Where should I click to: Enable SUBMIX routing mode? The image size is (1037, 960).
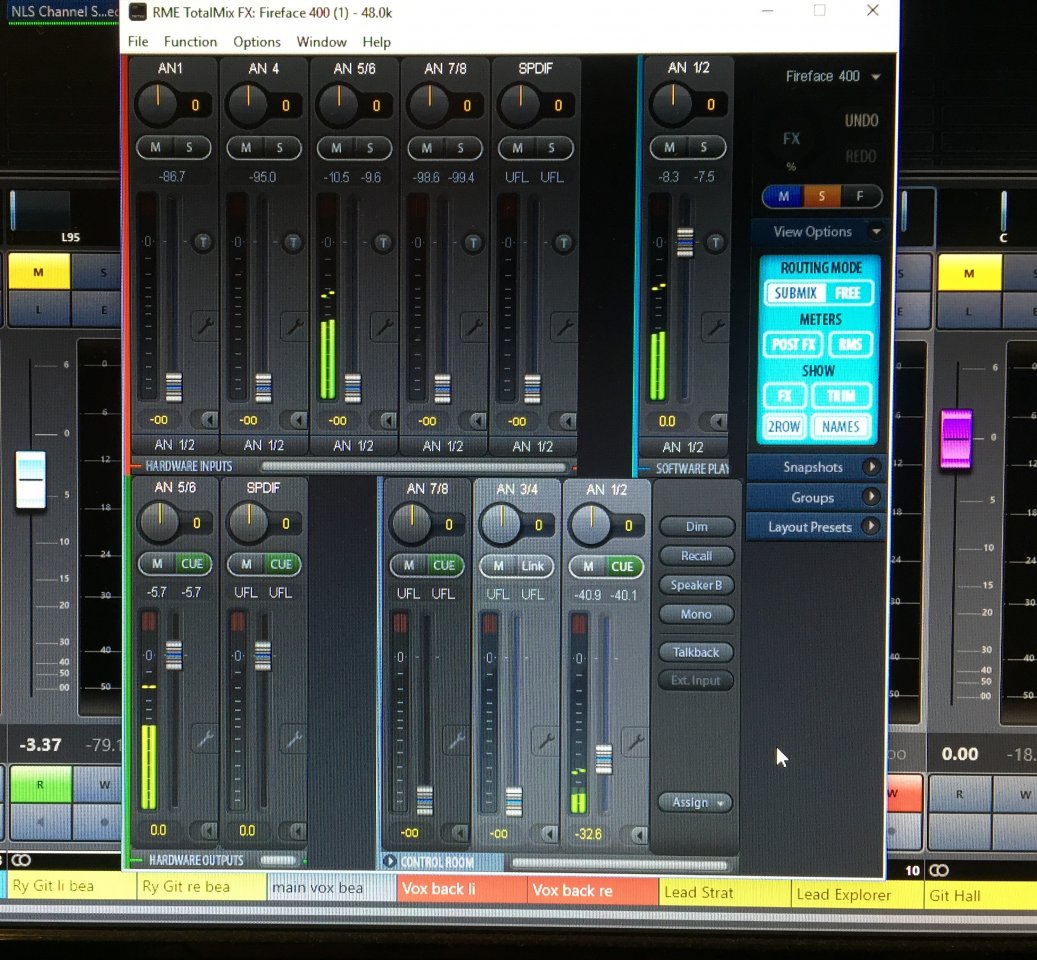click(x=795, y=293)
